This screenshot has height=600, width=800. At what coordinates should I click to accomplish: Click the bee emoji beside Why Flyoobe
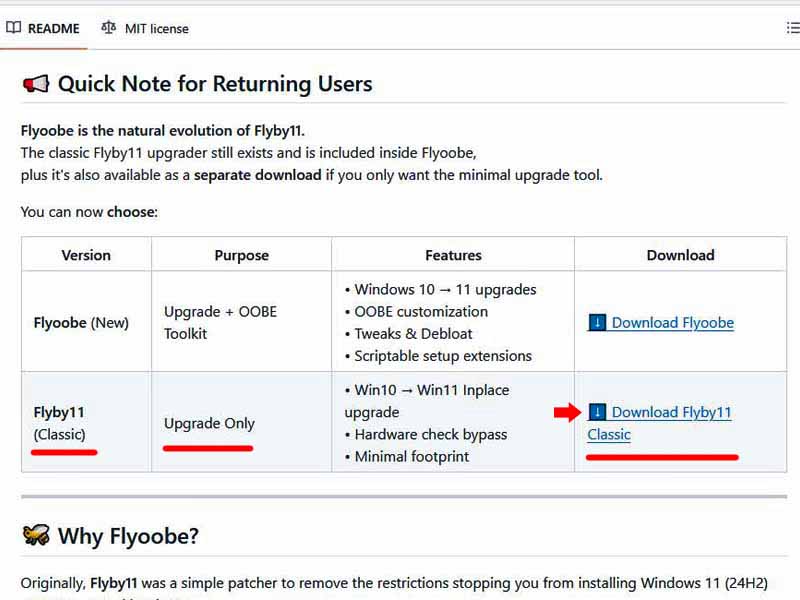click(x=35, y=536)
